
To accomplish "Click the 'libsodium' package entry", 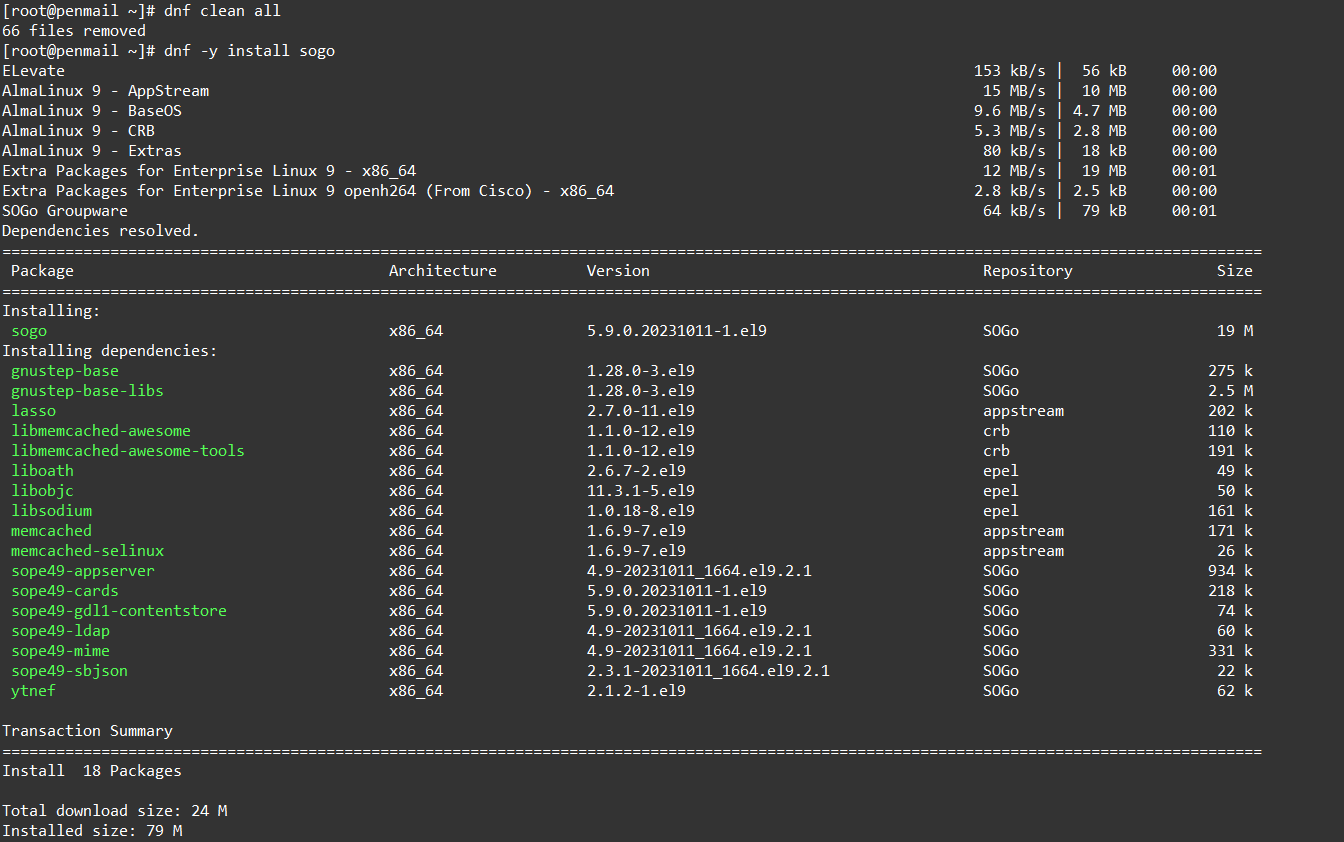I will pyautogui.click(x=51, y=511).
